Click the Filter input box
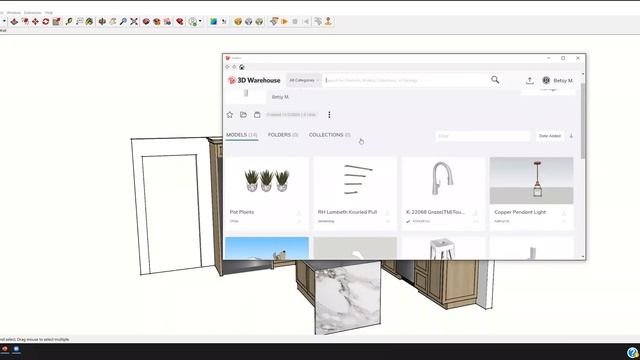 pos(482,136)
